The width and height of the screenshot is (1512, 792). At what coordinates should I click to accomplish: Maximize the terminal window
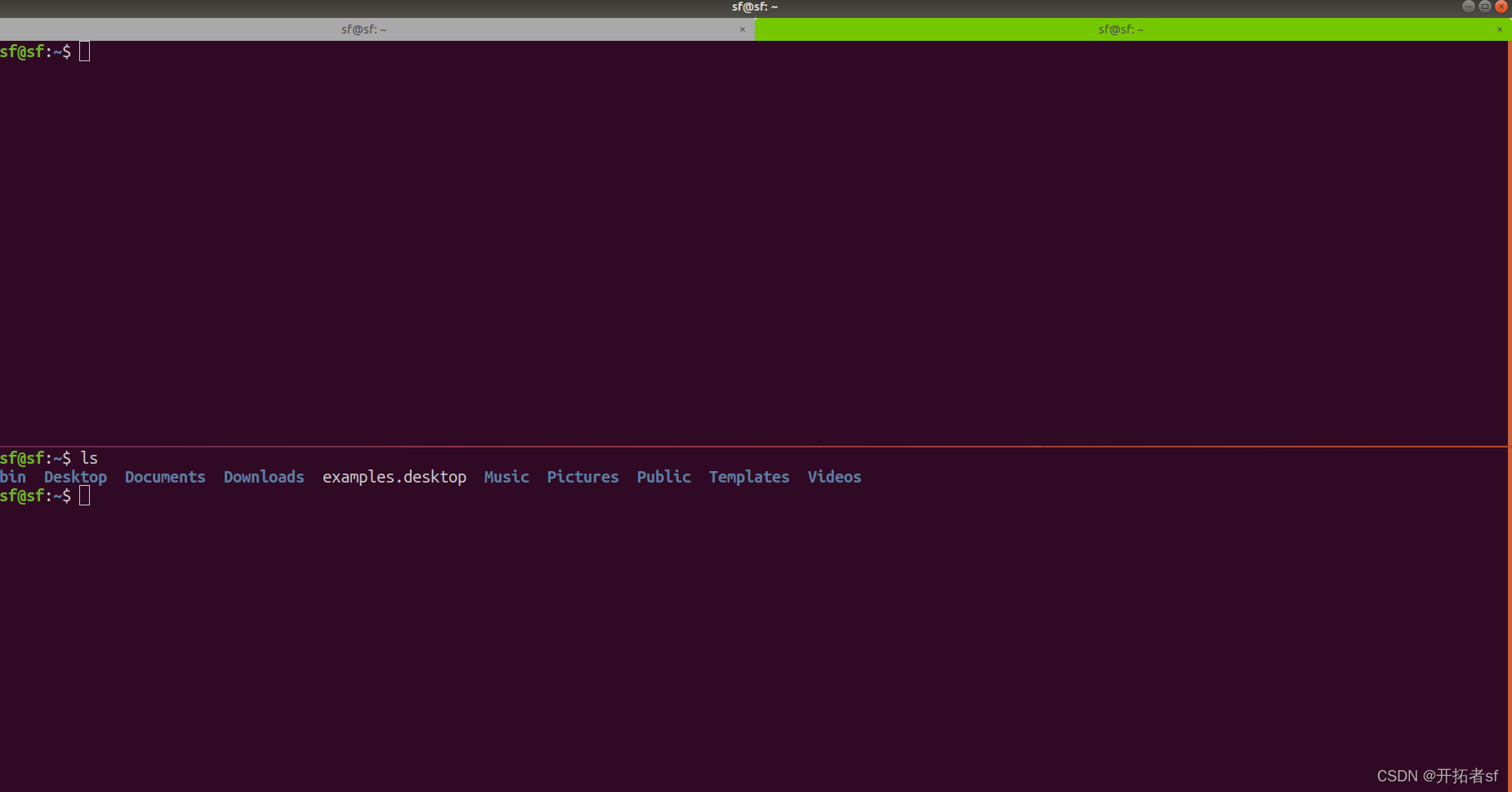pos(1485,7)
